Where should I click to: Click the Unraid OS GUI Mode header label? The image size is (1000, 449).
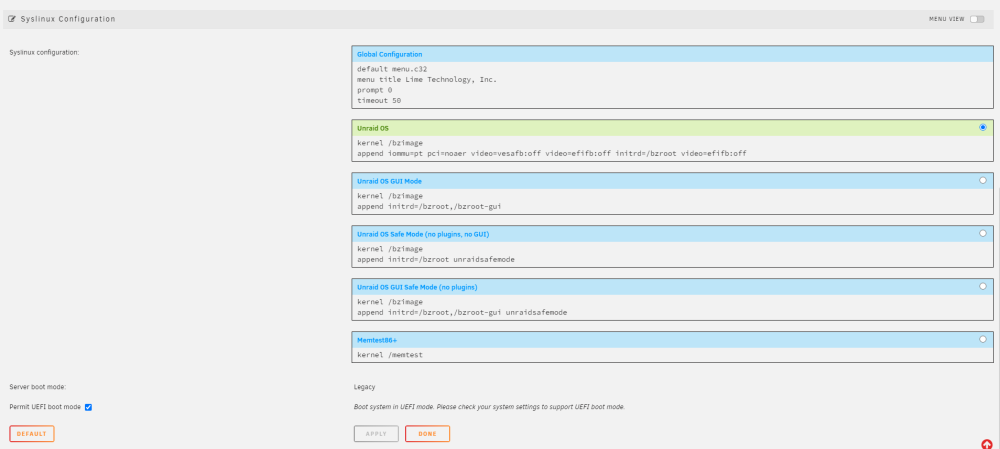tap(389, 181)
